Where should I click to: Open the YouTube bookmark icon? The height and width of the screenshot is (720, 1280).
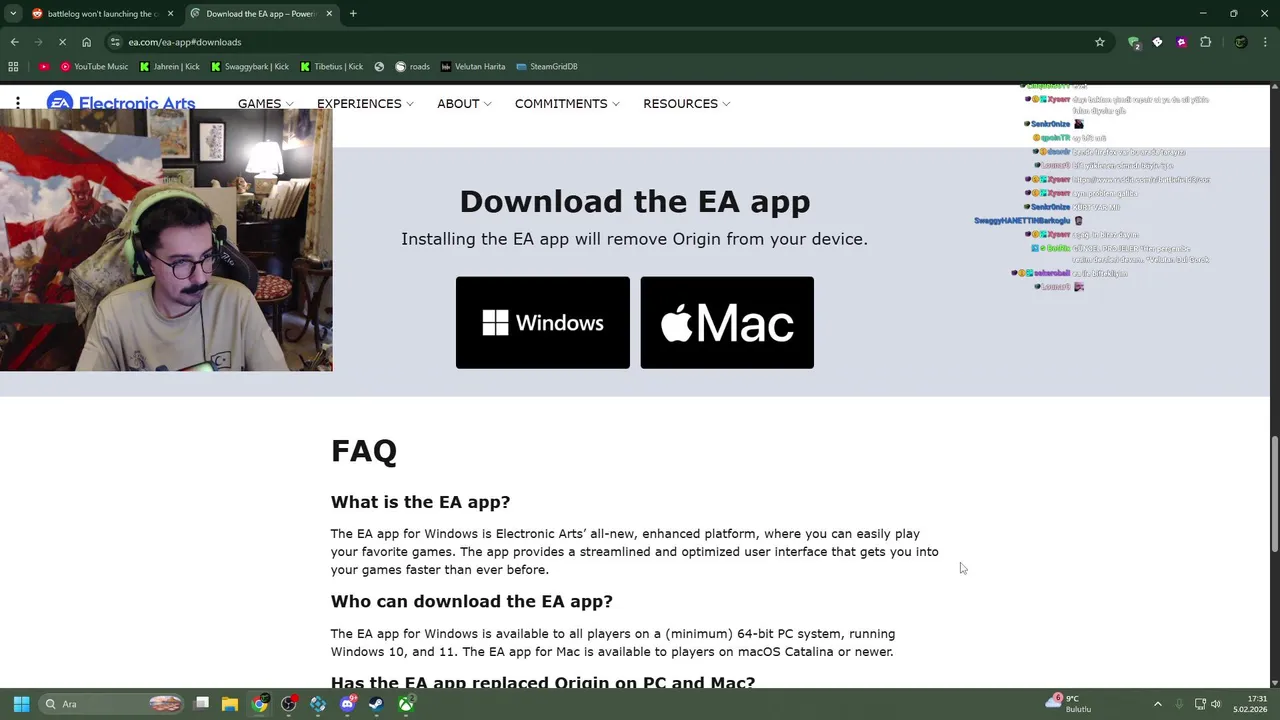44,67
